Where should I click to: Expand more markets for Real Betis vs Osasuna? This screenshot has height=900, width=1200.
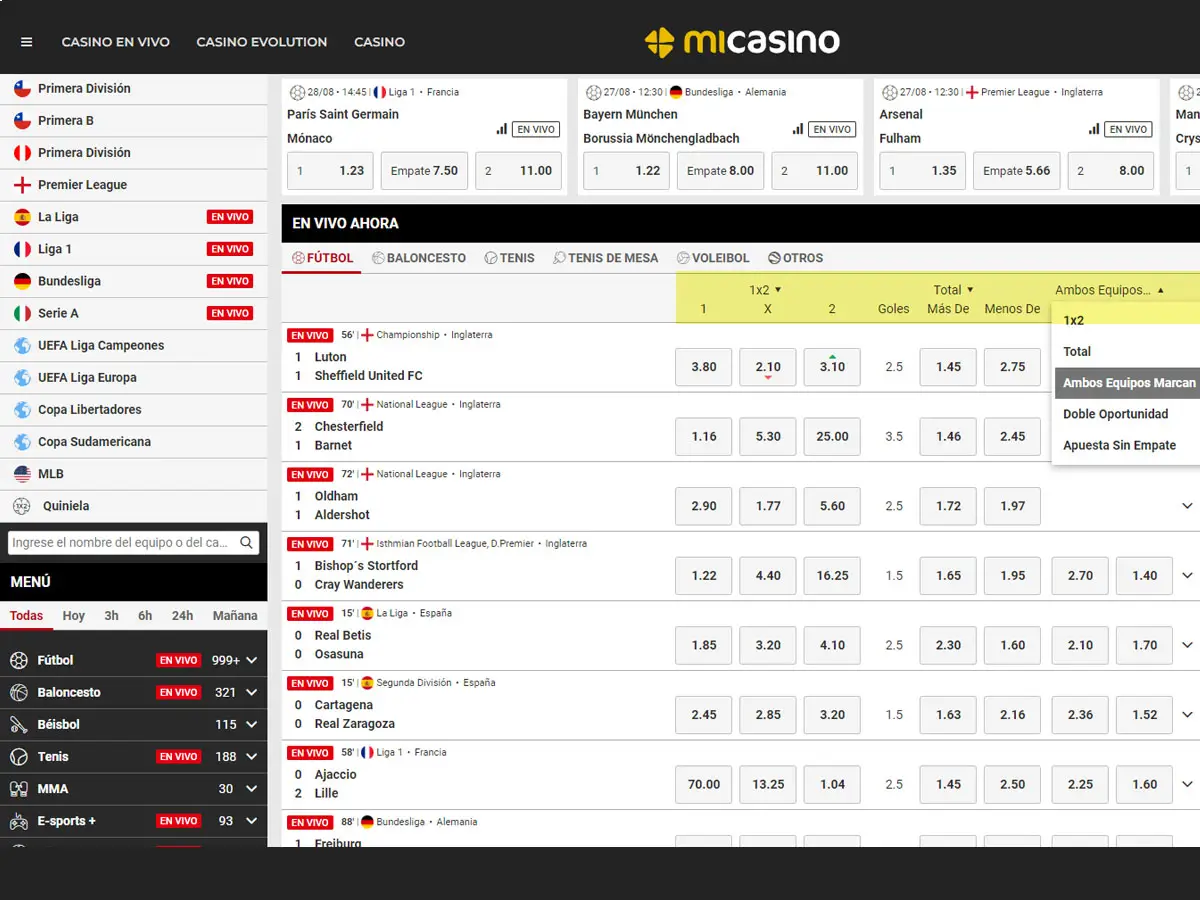click(1187, 645)
